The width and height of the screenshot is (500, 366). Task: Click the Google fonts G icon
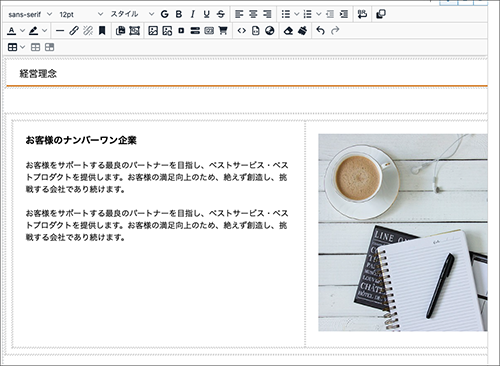point(164,14)
